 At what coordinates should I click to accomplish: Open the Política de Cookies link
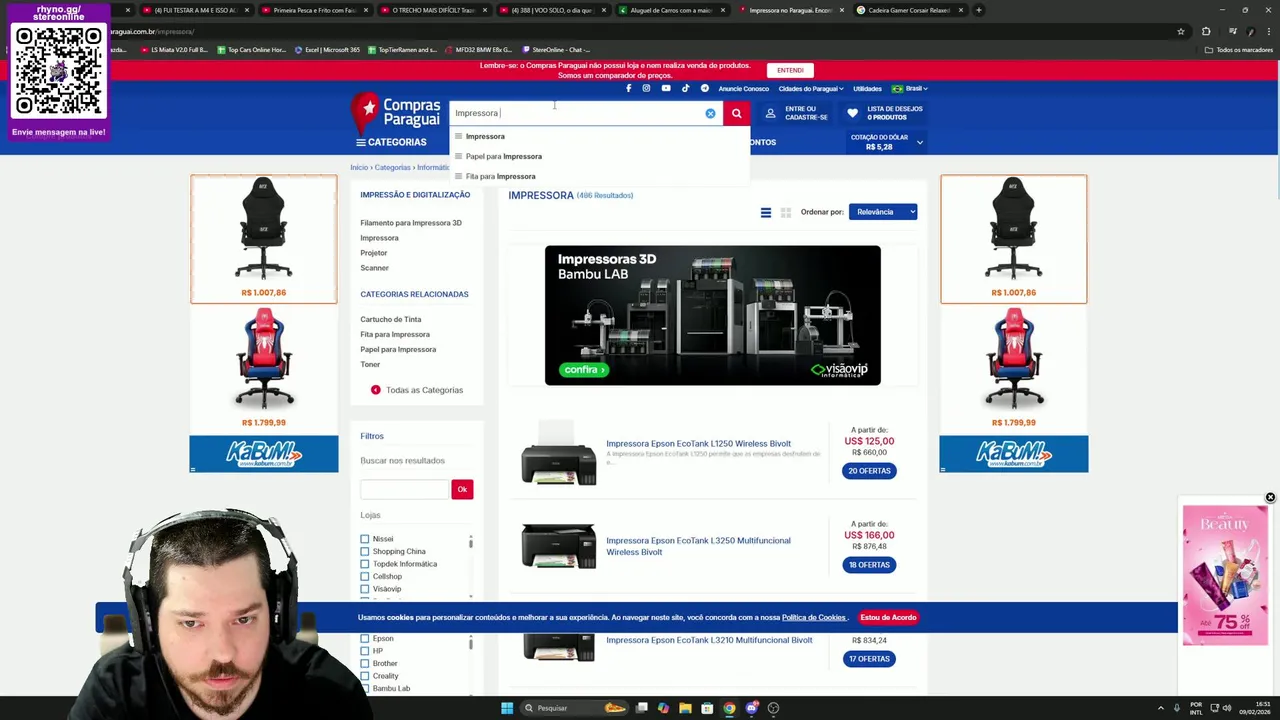pos(814,617)
